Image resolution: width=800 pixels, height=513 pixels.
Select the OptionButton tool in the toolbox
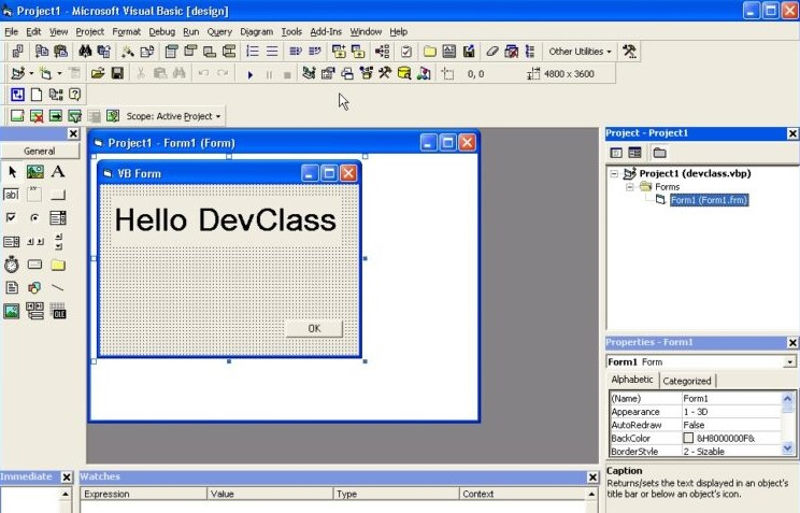[35, 218]
